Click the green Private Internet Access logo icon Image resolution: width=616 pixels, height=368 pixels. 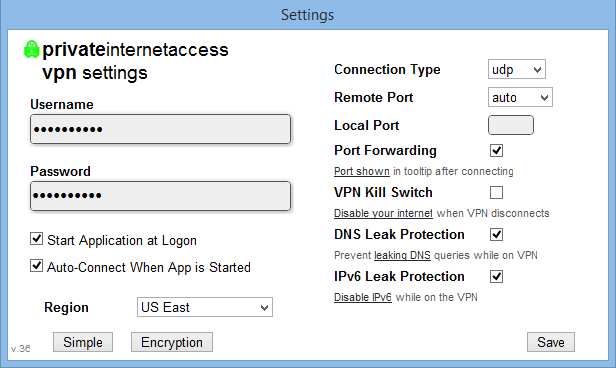coord(31,49)
